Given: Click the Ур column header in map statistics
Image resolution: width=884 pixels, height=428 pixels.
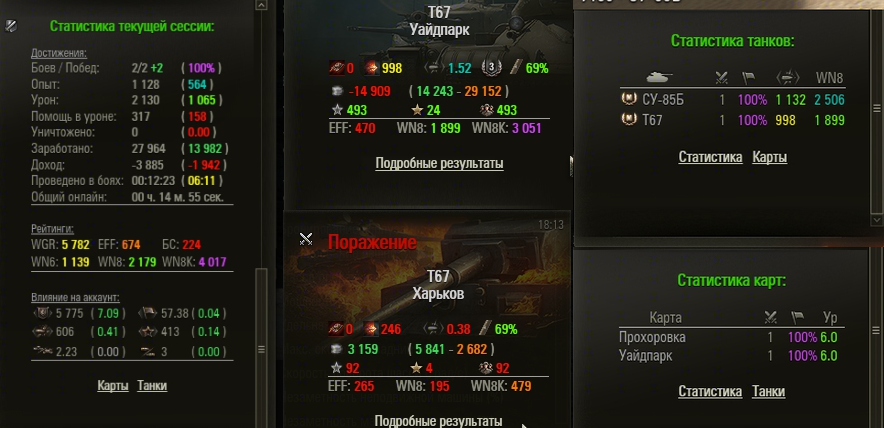Looking at the screenshot, I should coord(830,317).
